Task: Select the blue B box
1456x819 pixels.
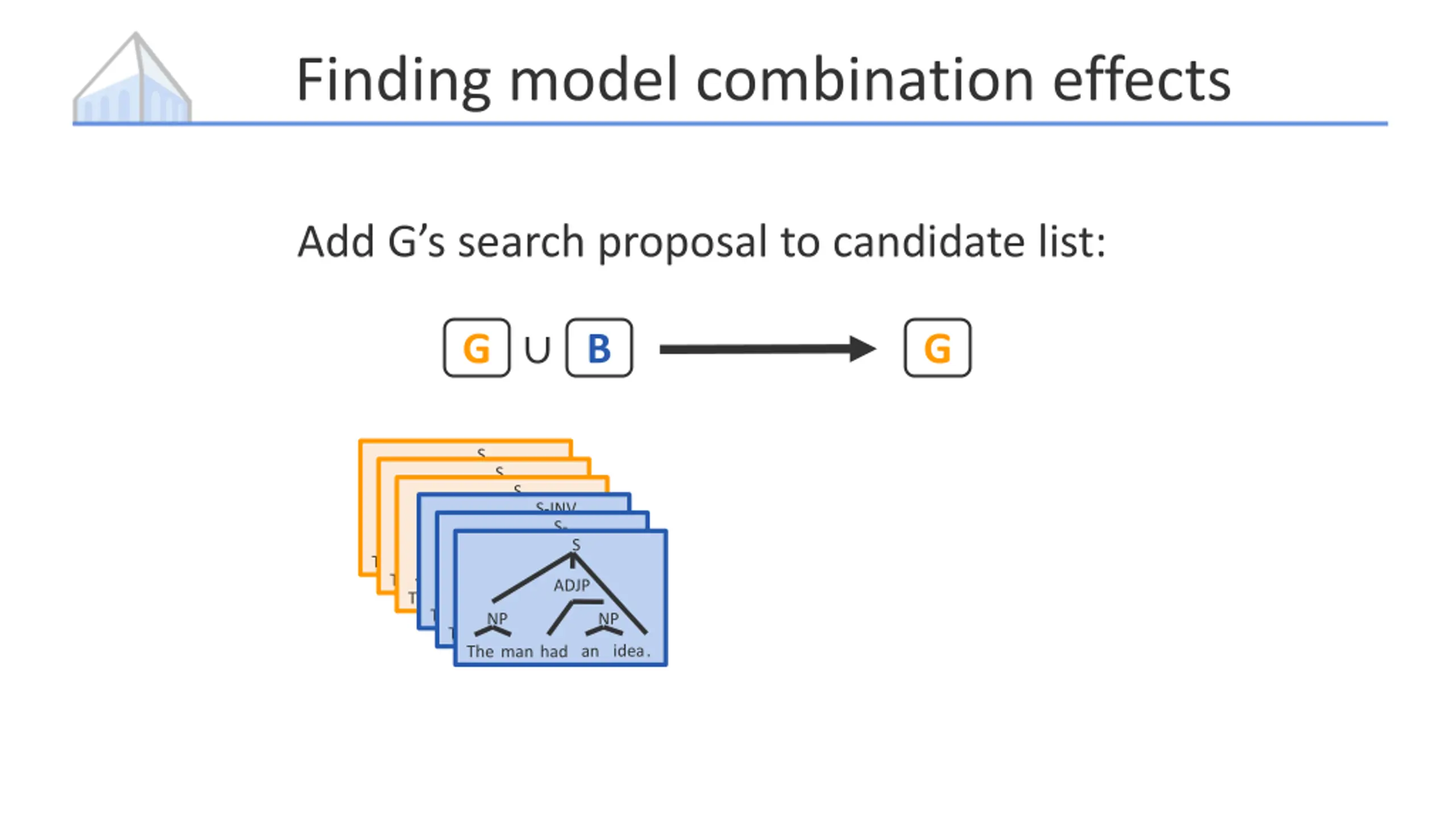Action: pos(599,348)
